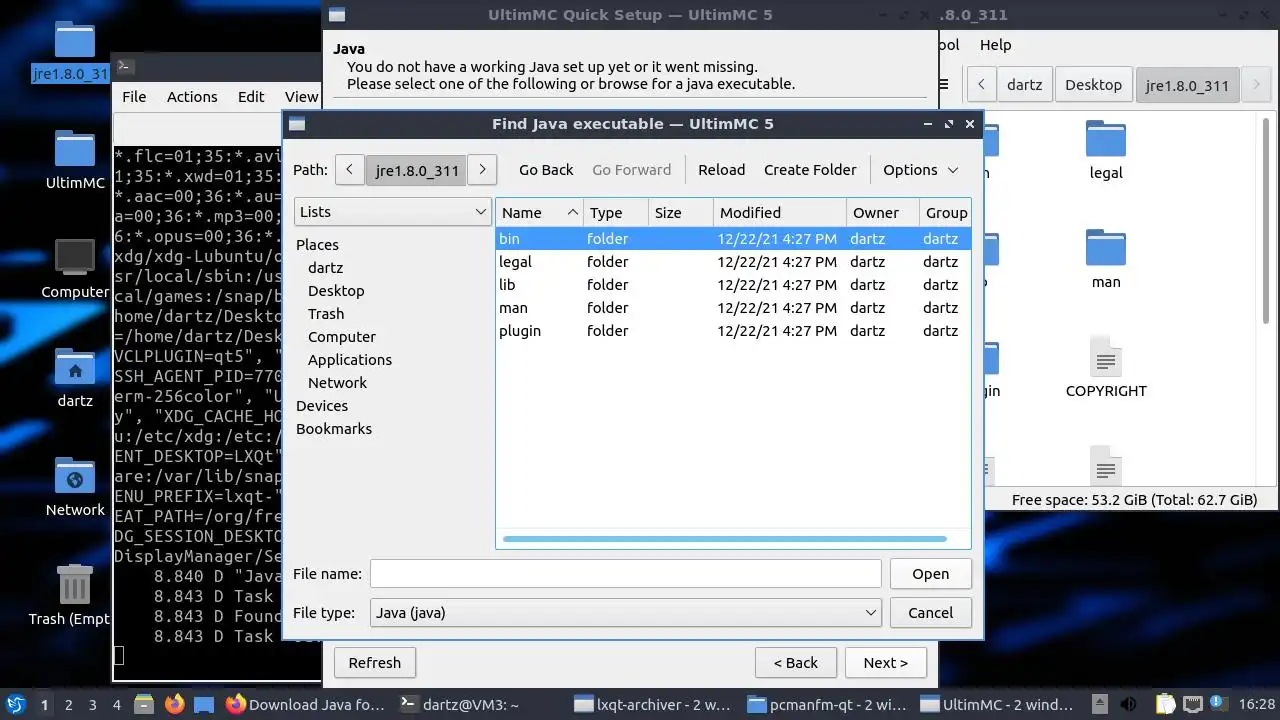The image size is (1280, 720).
Task: Go forward in file manager path bar
Action: coord(1258,85)
